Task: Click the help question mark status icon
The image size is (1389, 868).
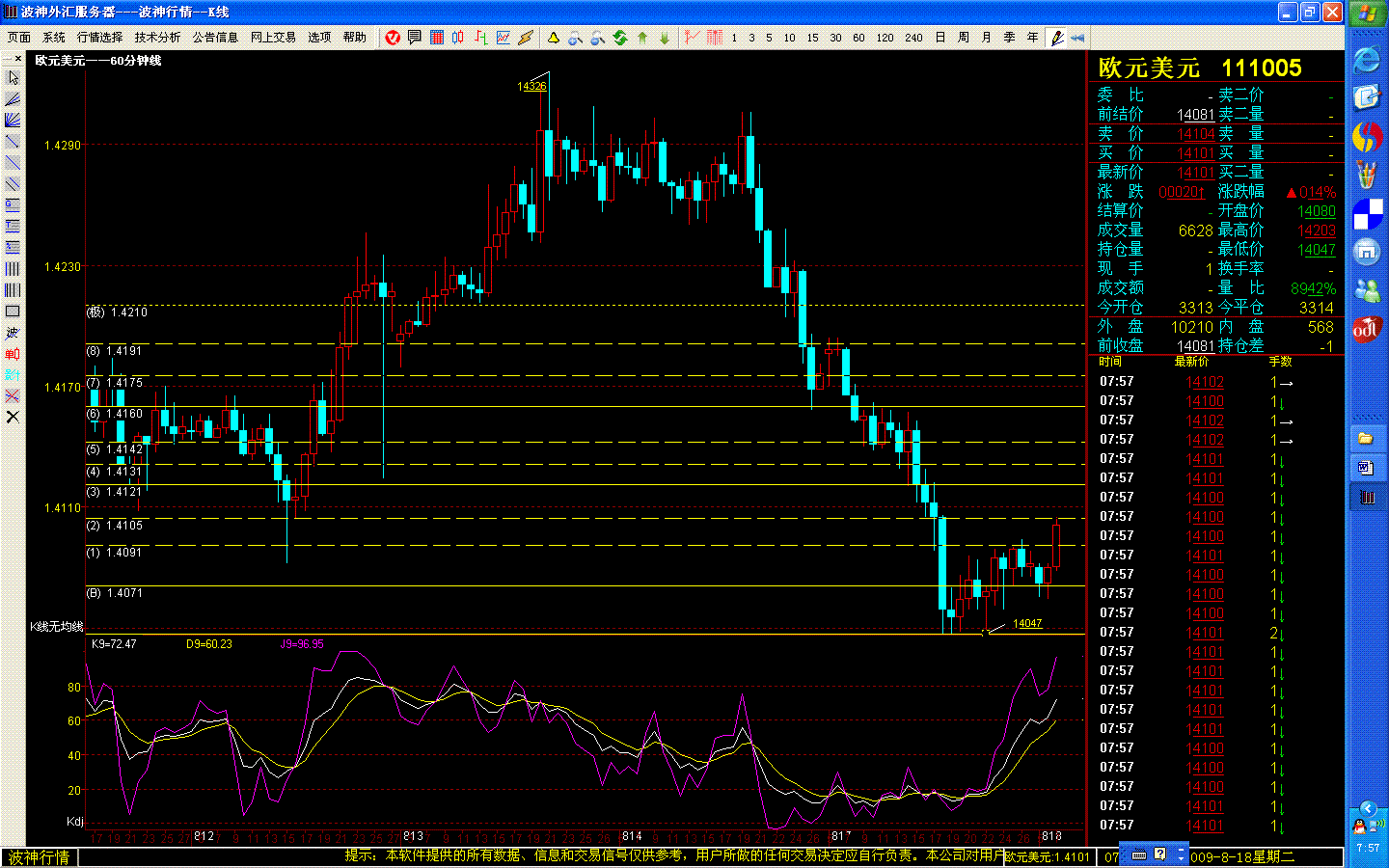Action: click(x=1159, y=854)
